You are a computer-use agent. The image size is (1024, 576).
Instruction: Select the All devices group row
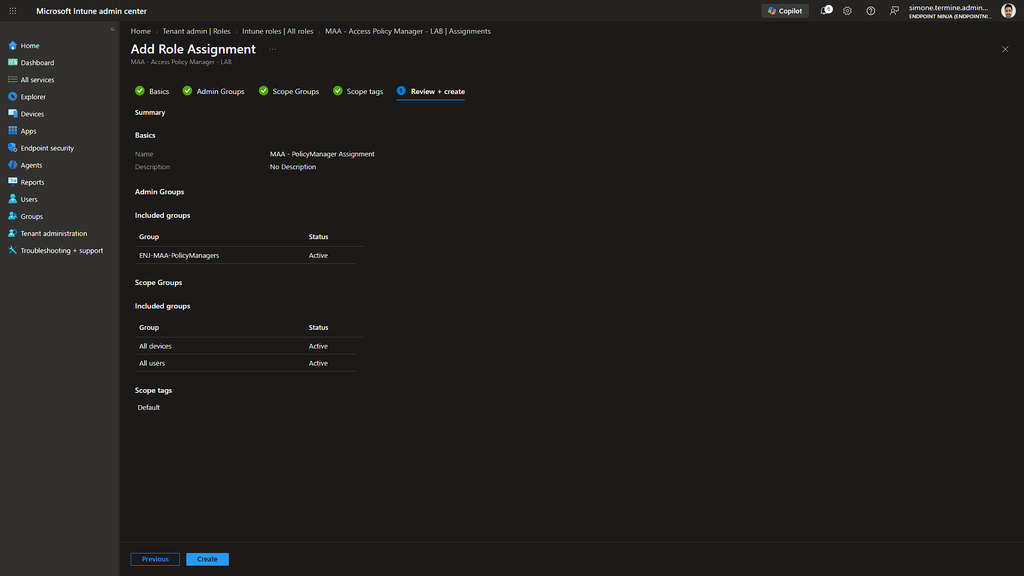pos(245,346)
